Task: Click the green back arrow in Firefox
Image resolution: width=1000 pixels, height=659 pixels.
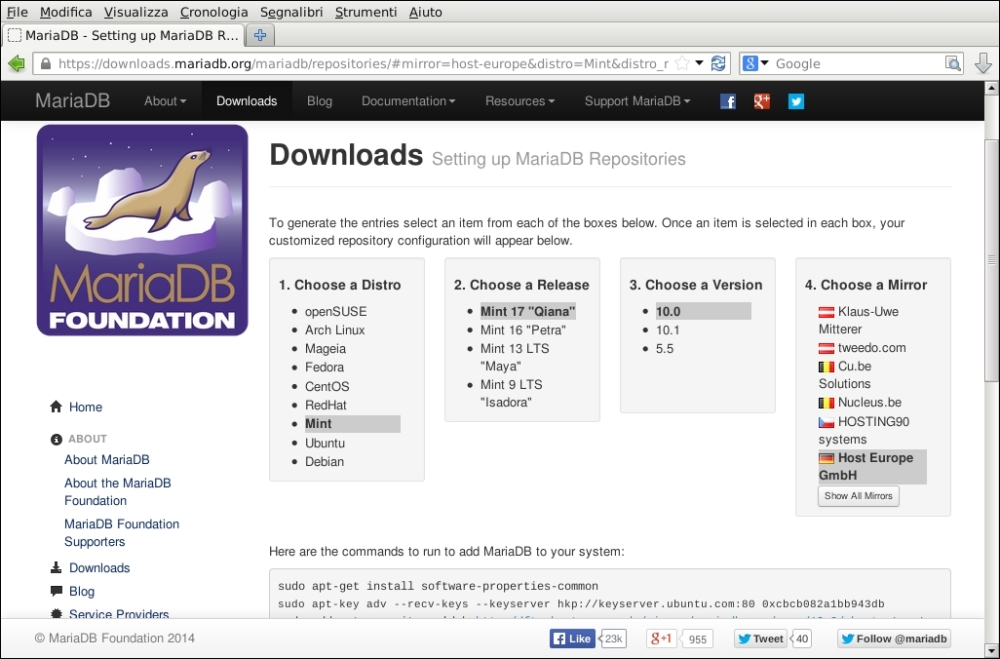Action: 16,63
